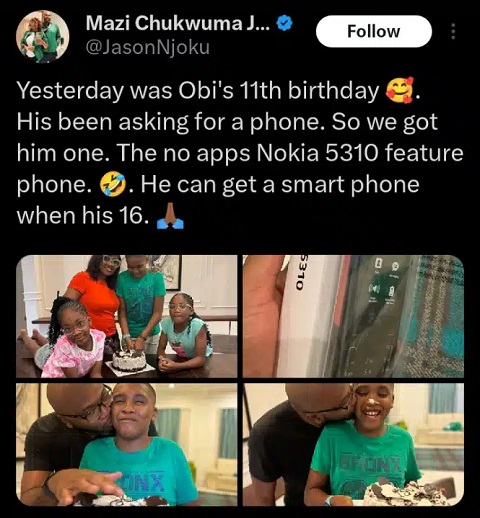Click the 5310 label on the phone box
The height and width of the screenshot is (518, 480).
coord(300,272)
